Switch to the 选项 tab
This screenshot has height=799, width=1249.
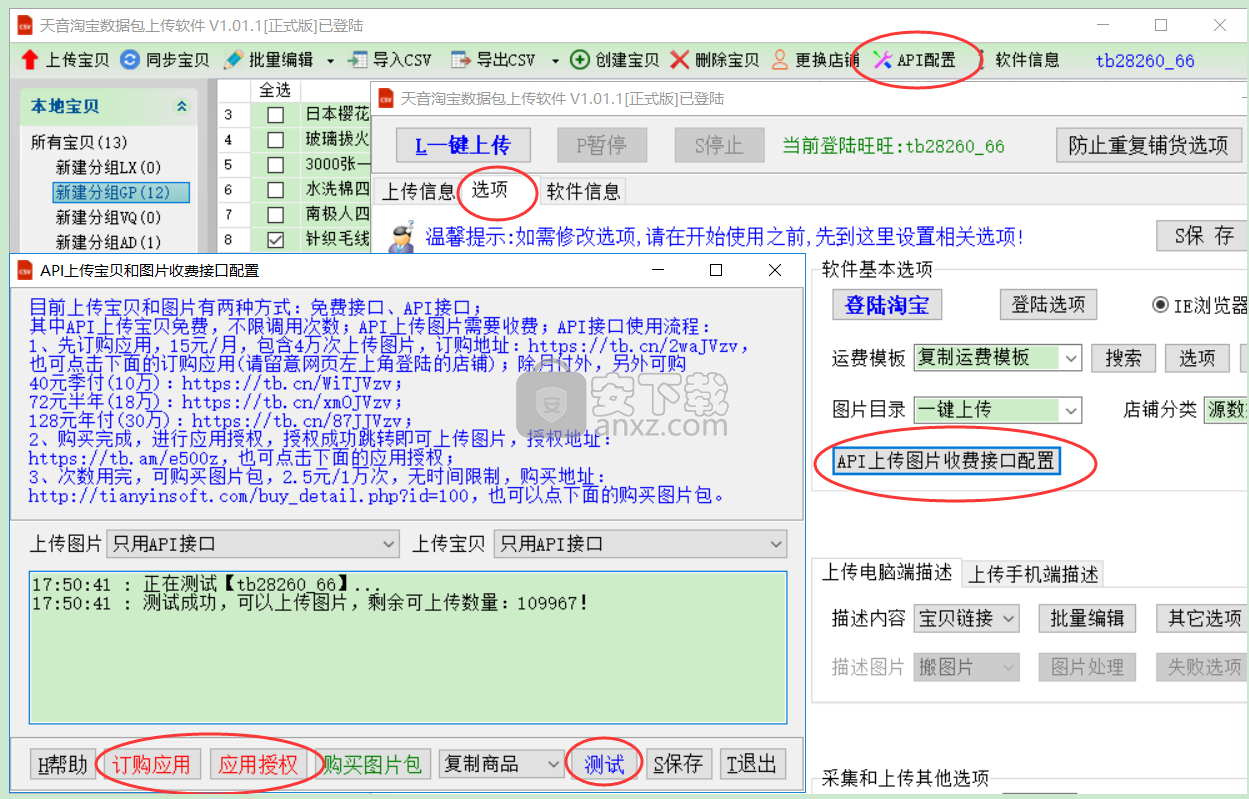[x=490, y=189]
